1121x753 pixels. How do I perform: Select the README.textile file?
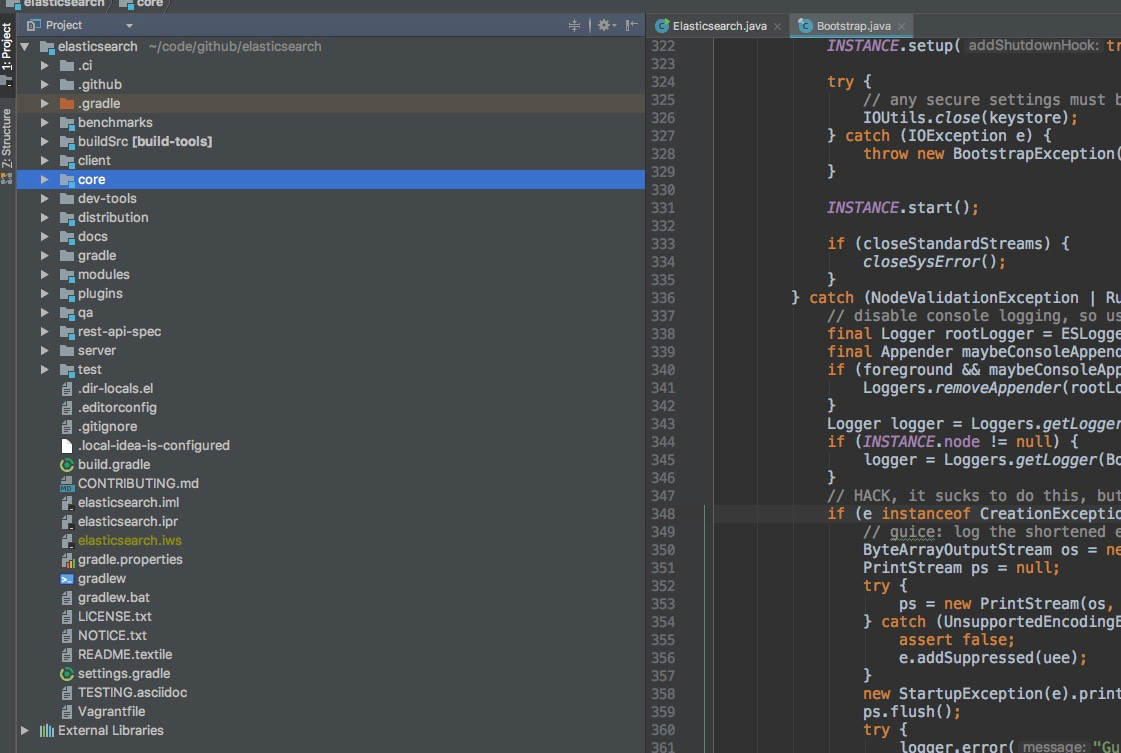click(x=125, y=654)
